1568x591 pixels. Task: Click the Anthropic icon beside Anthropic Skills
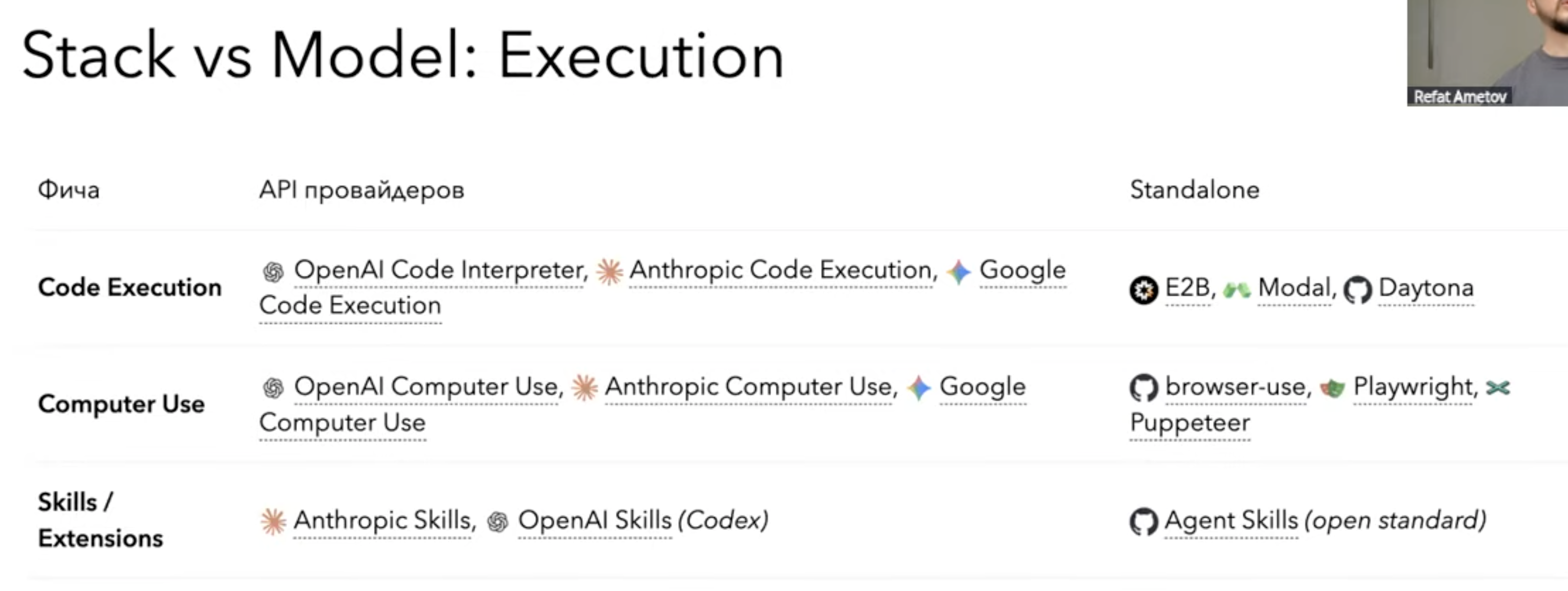click(x=273, y=522)
